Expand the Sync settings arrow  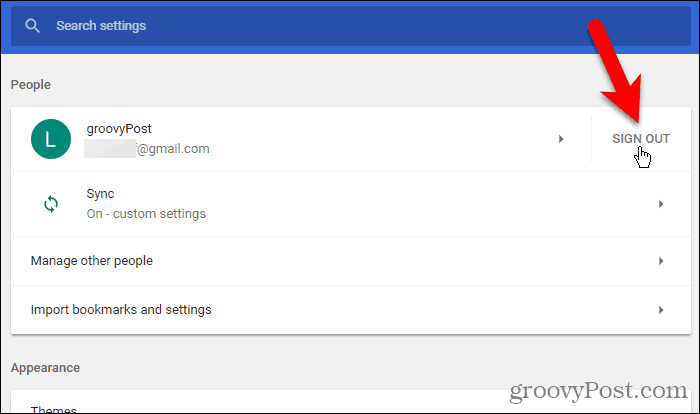pos(661,204)
